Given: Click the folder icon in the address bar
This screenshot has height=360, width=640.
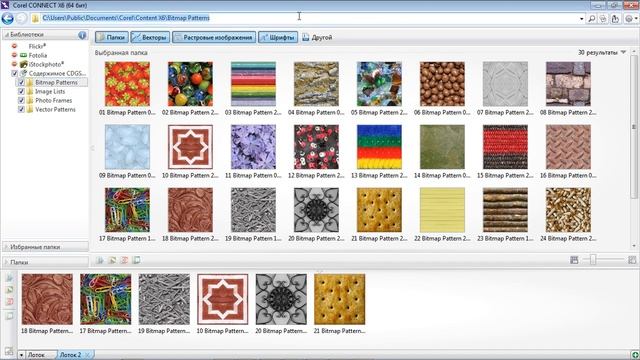Looking at the screenshot, I should 36,18.
